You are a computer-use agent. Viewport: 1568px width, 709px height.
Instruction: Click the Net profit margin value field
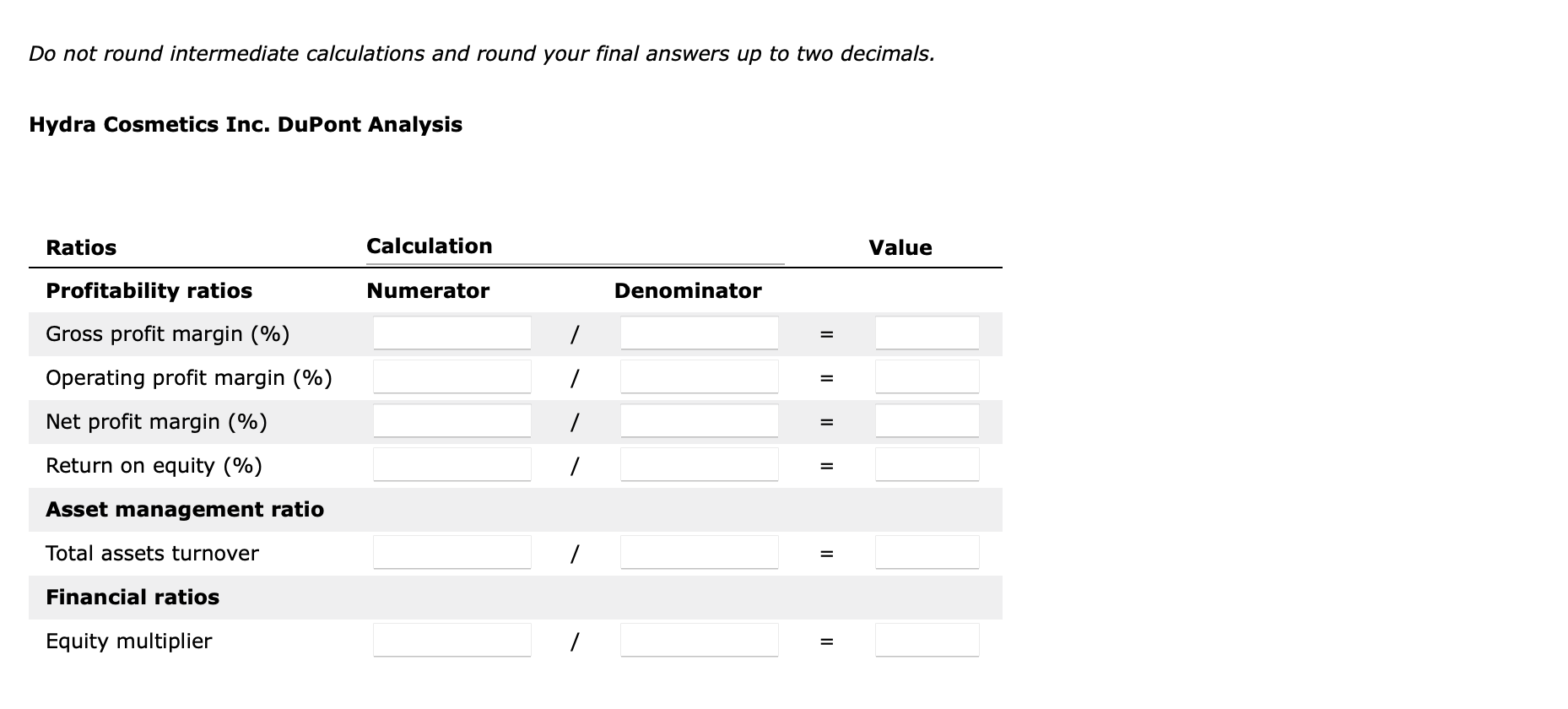tap(925, 421)
